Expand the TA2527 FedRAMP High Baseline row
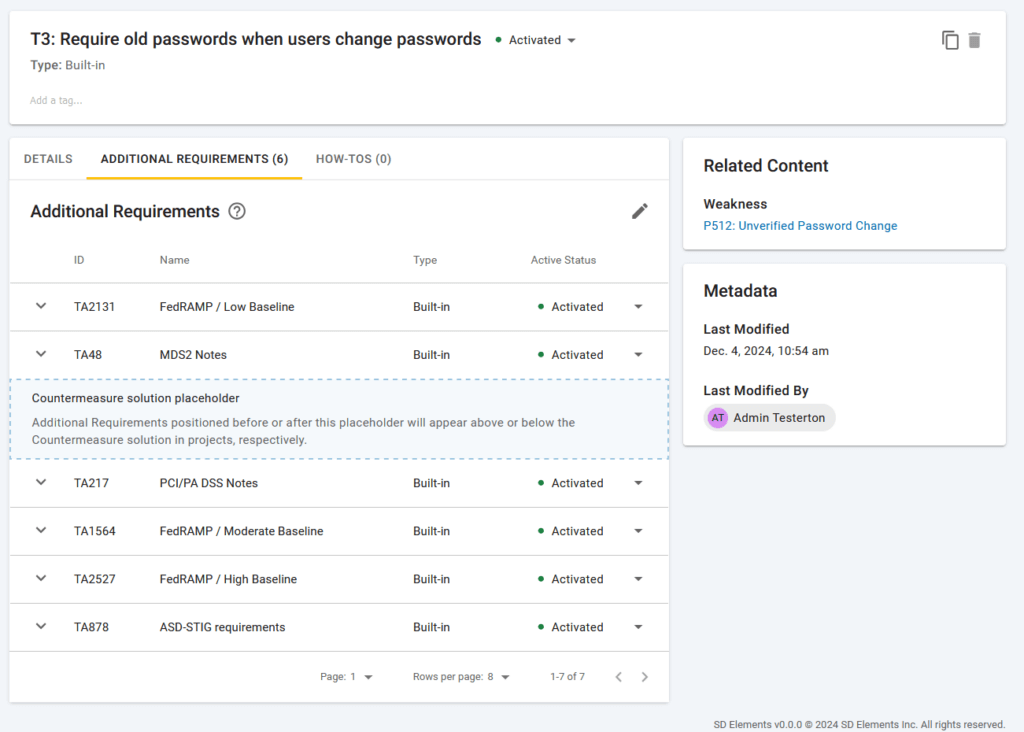1024x732 pixels. [41, 578]
